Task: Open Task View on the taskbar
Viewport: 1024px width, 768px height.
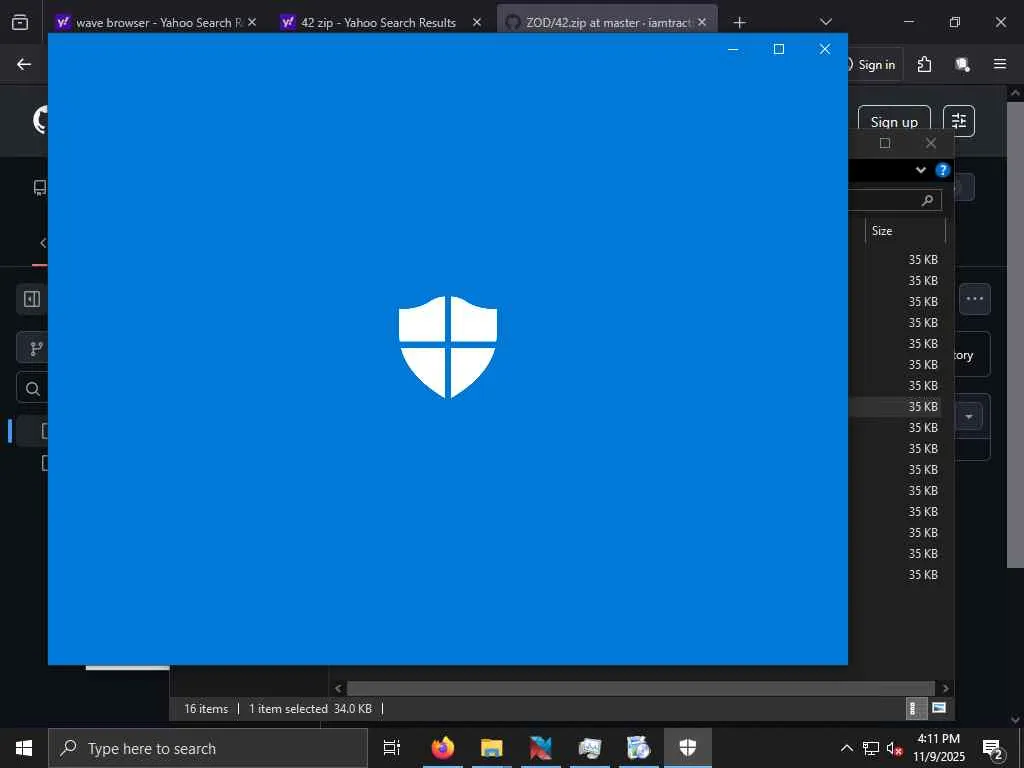Action: click(392, 748)
